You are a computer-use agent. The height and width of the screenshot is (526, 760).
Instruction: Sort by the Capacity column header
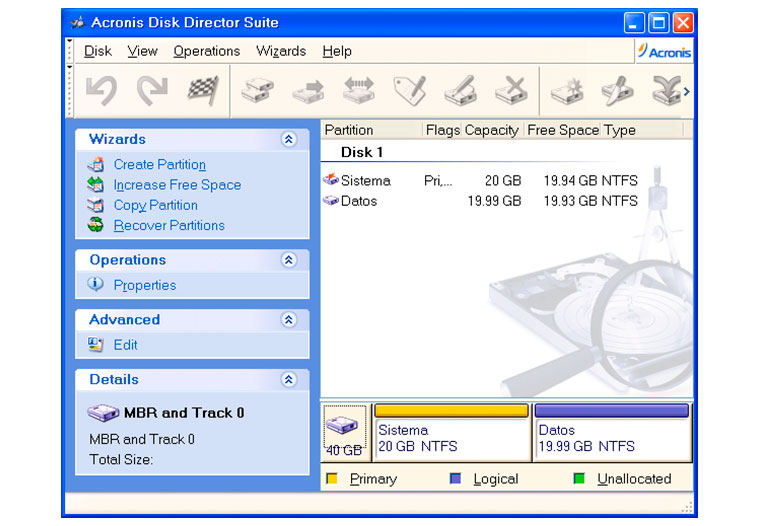pyautogui.click(x=492, y=130)
